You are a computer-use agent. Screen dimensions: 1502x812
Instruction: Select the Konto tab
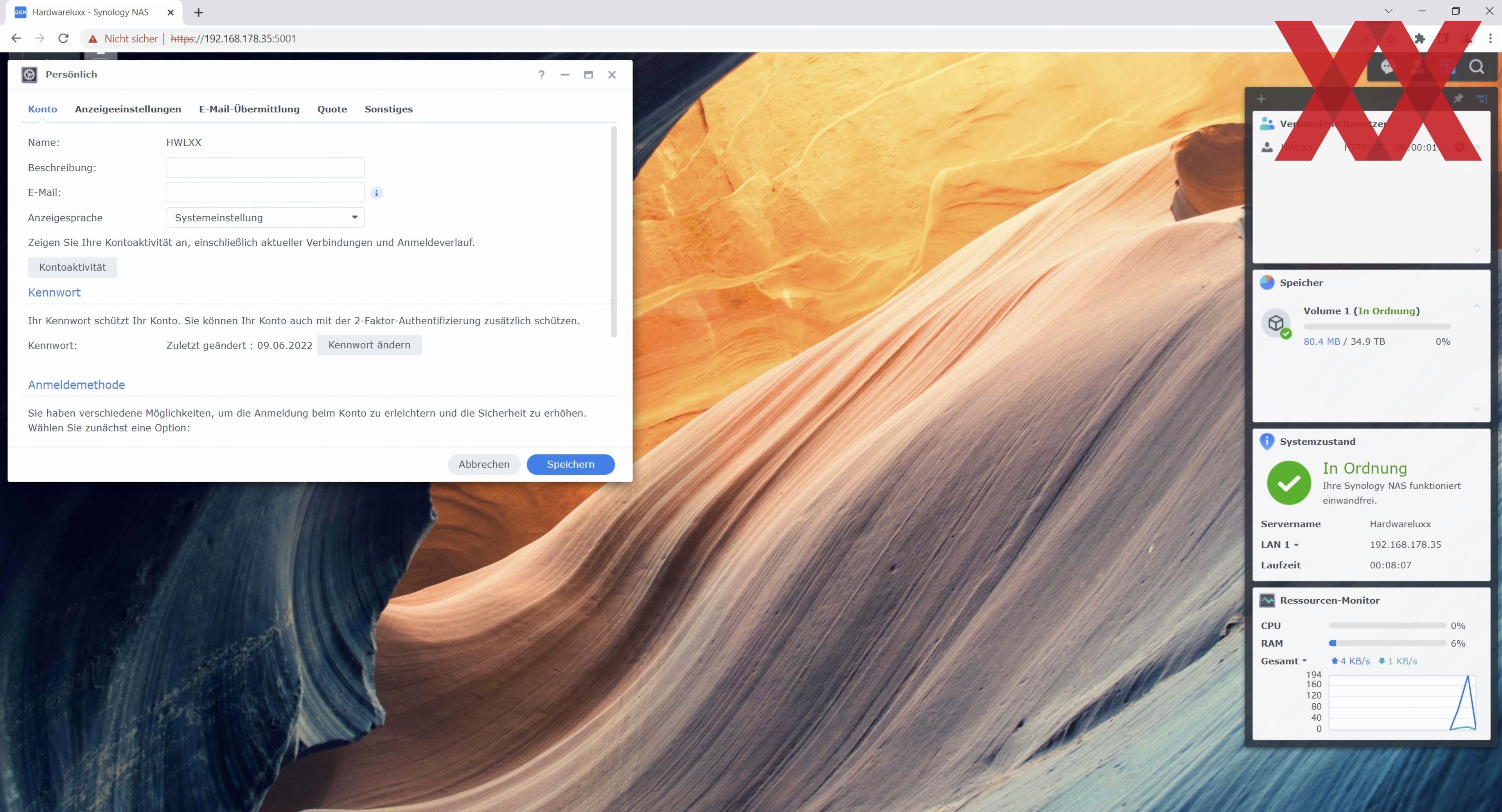click(43, 109)
